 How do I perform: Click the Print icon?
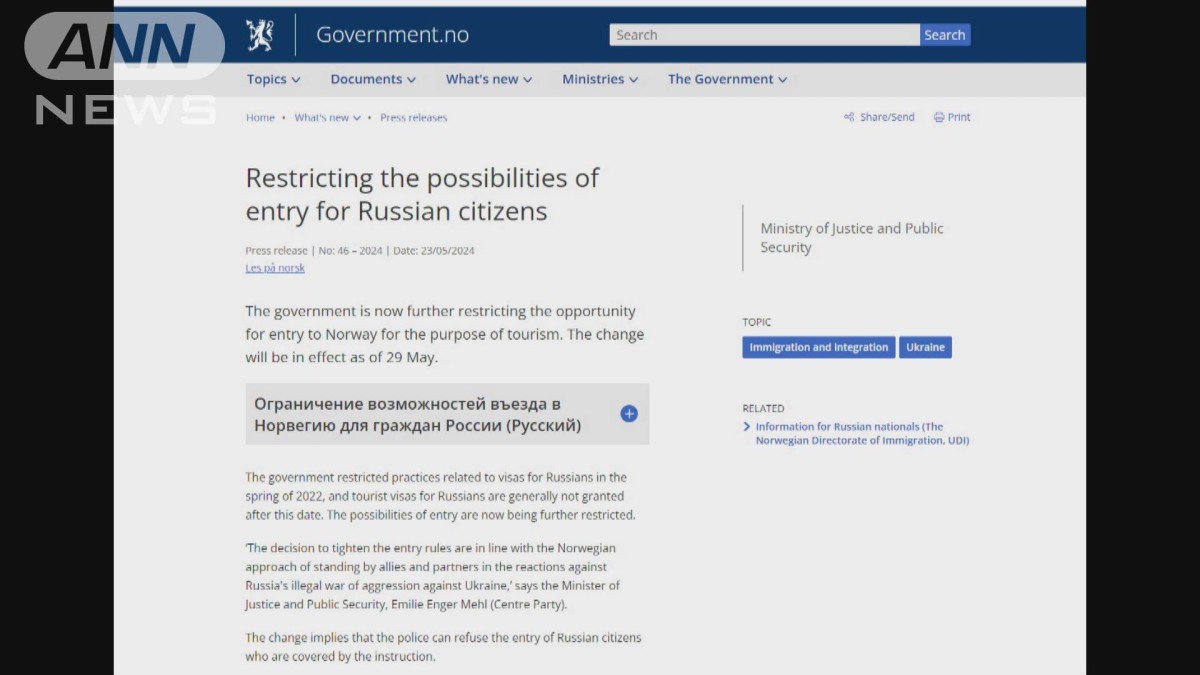(939, 117)
